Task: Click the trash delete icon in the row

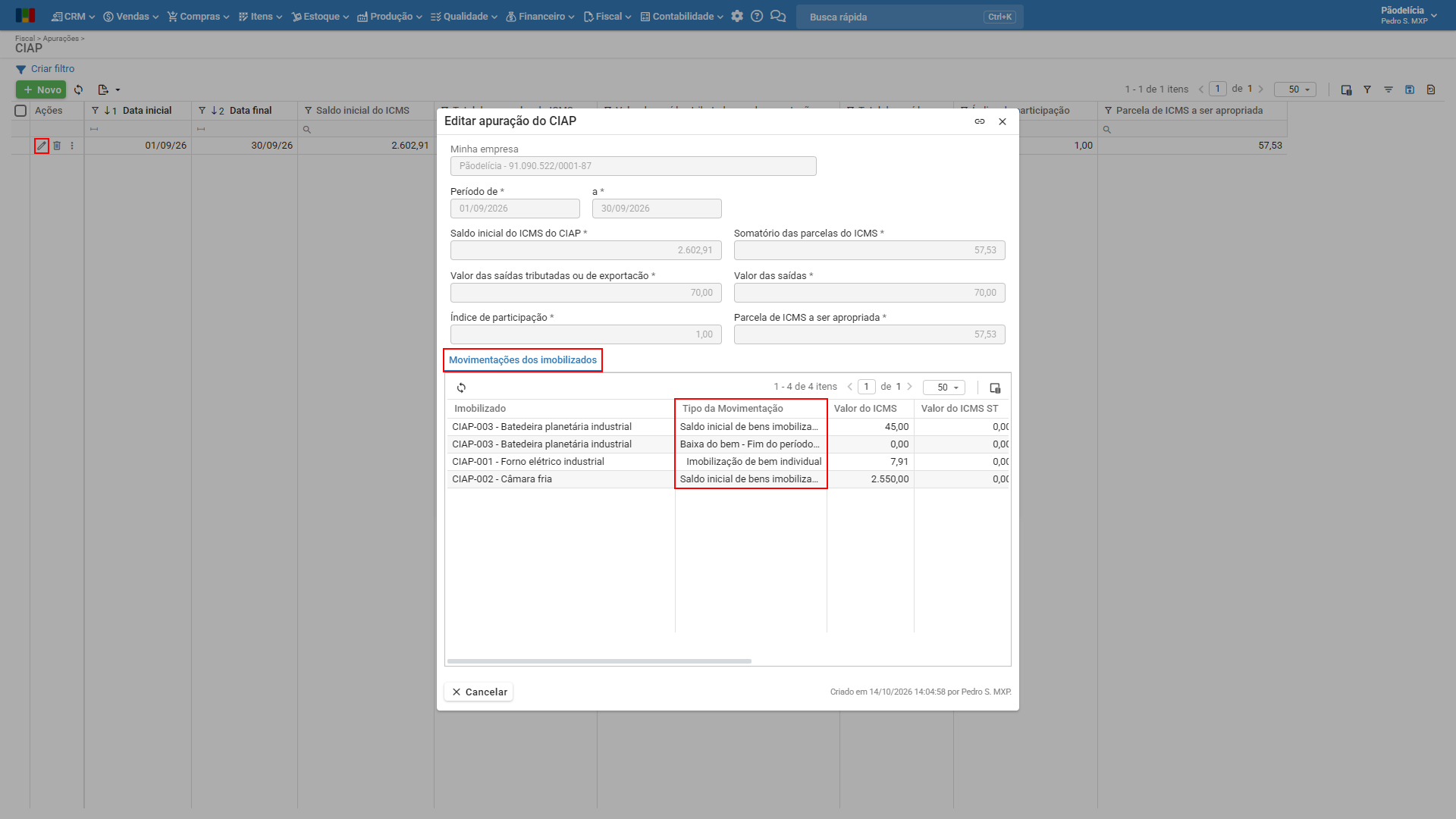Action: pyautogui.click(x=57, y=146)
